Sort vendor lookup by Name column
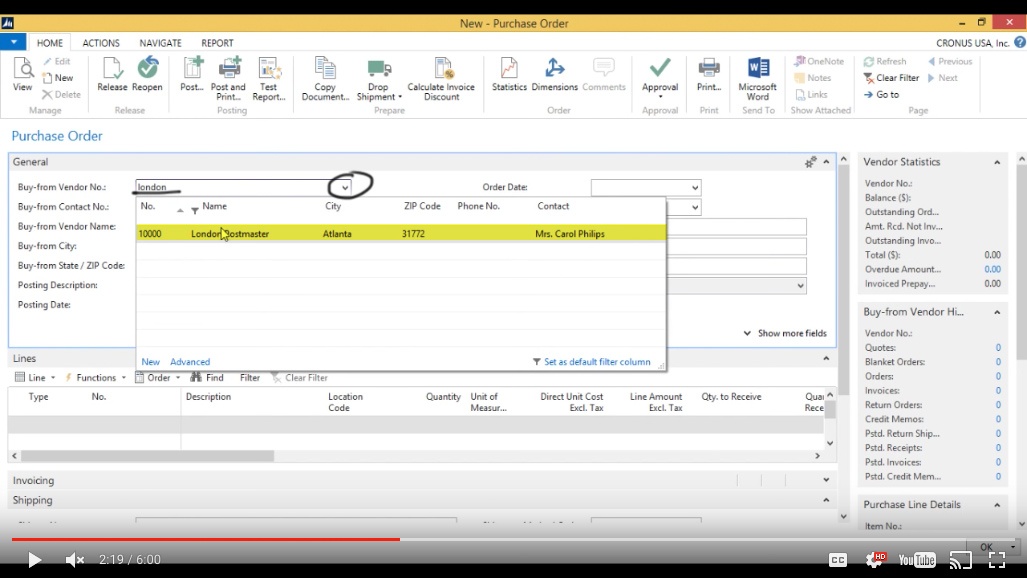Screen dimensions: 1027x578 click(x=214, y=206)
